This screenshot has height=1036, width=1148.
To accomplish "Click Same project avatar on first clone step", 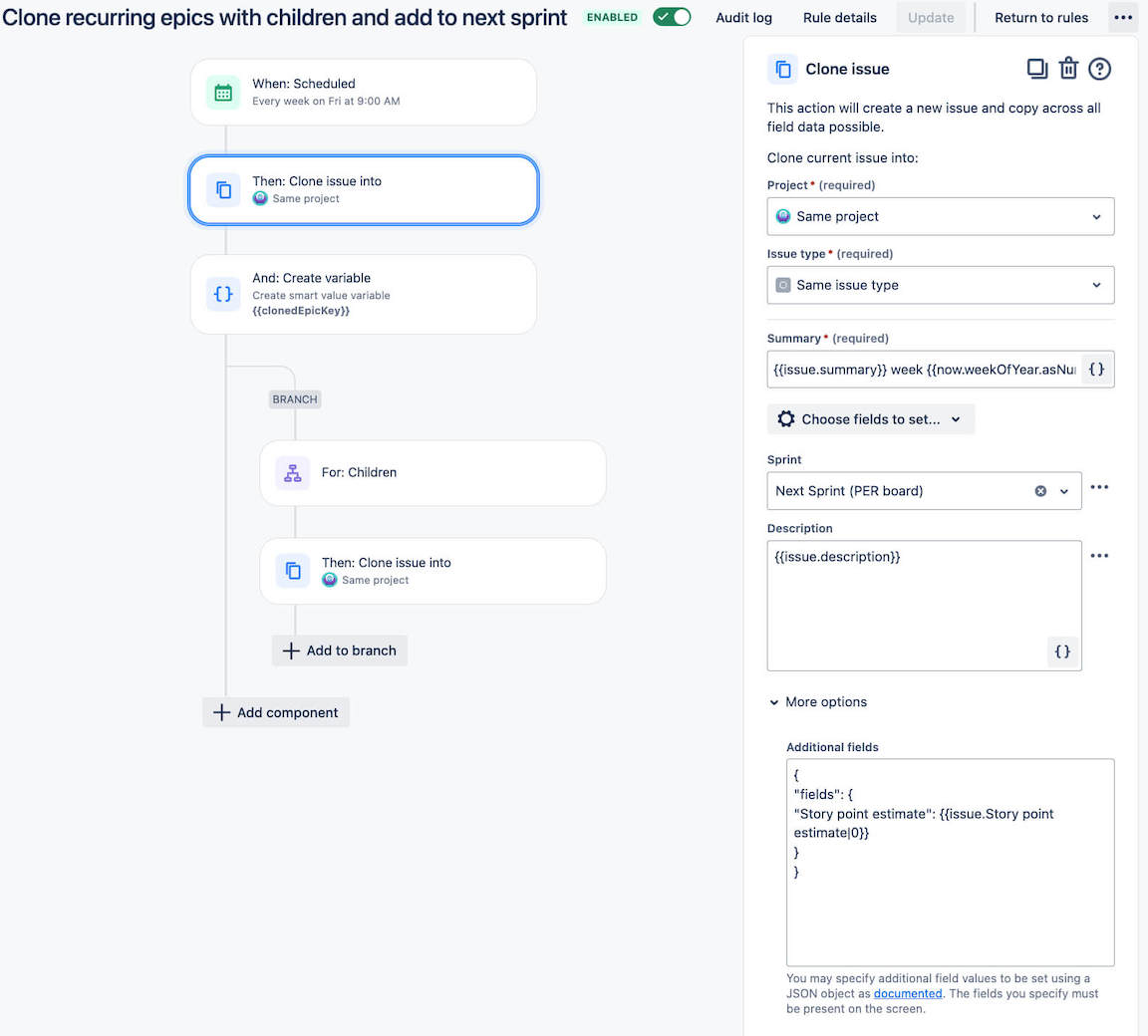I will coord(260,198).
